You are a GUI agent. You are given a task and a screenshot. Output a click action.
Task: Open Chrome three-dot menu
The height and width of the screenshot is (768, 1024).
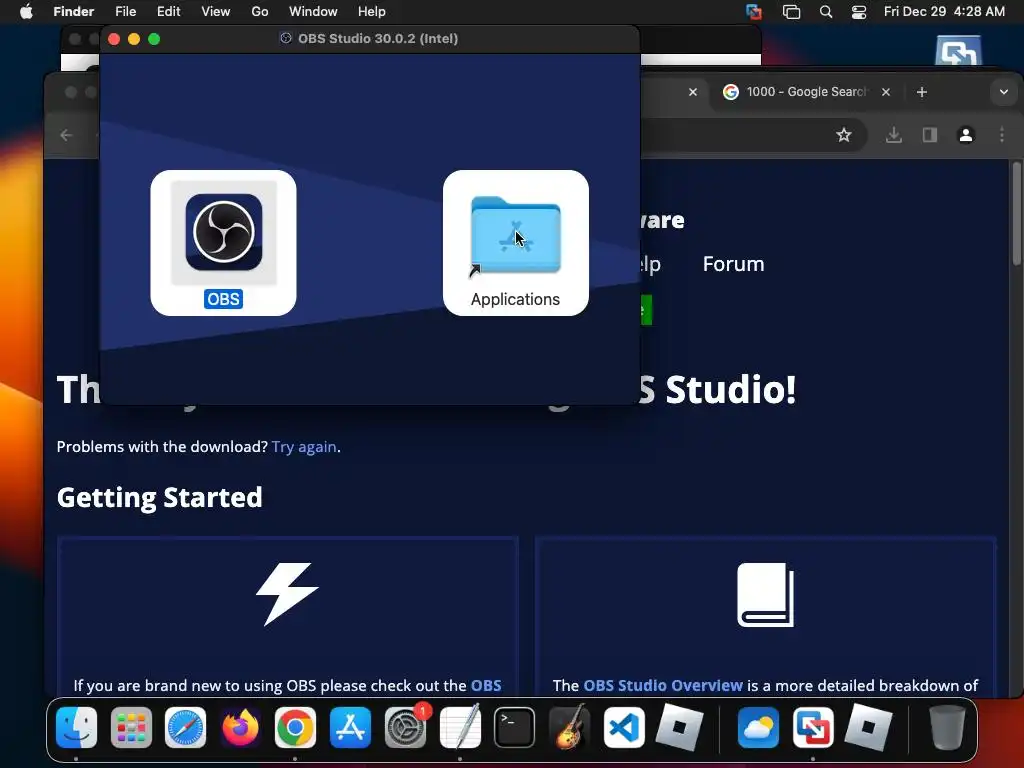tap(1002, 135)
